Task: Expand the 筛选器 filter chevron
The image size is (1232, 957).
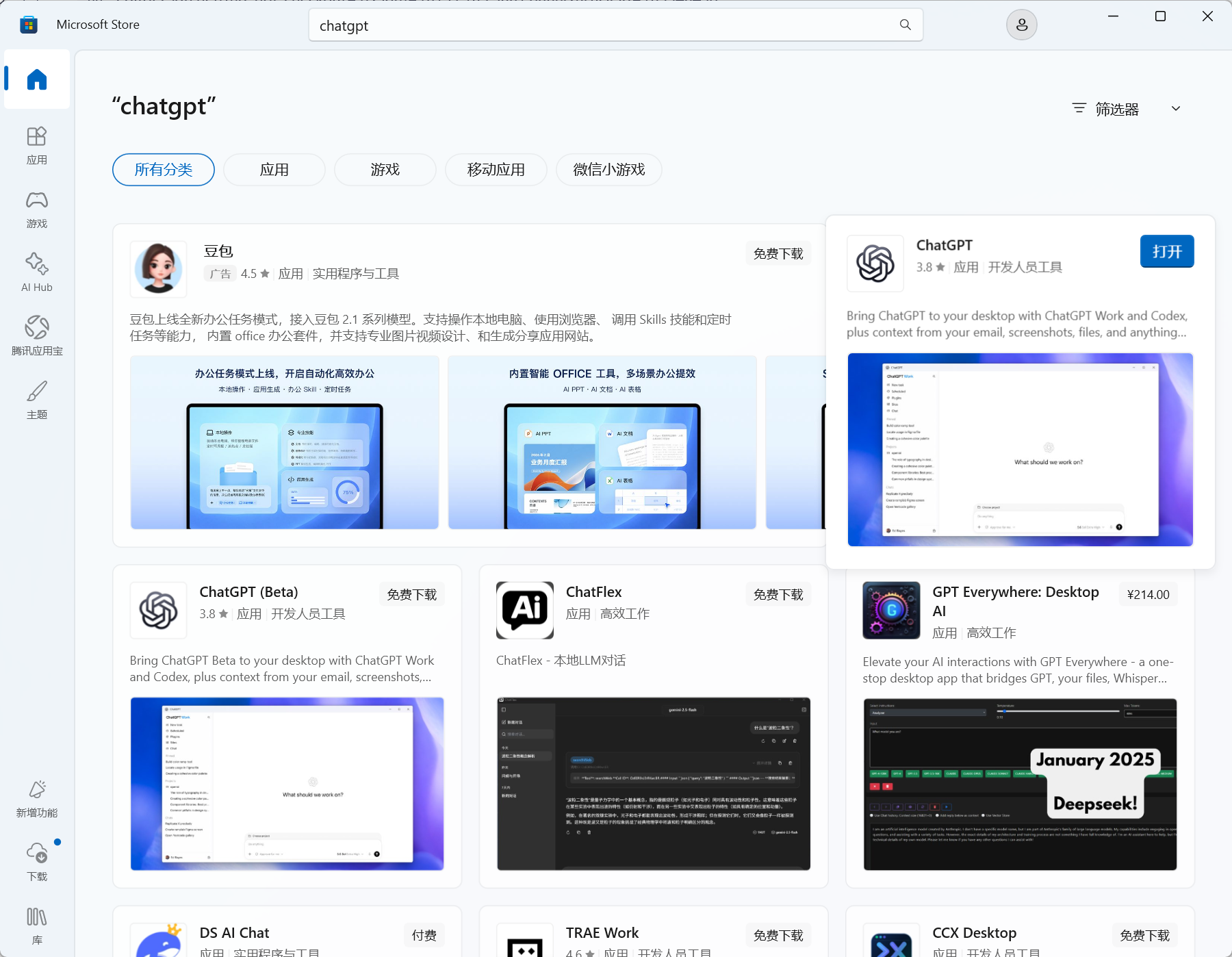Action: point(1176,108)
